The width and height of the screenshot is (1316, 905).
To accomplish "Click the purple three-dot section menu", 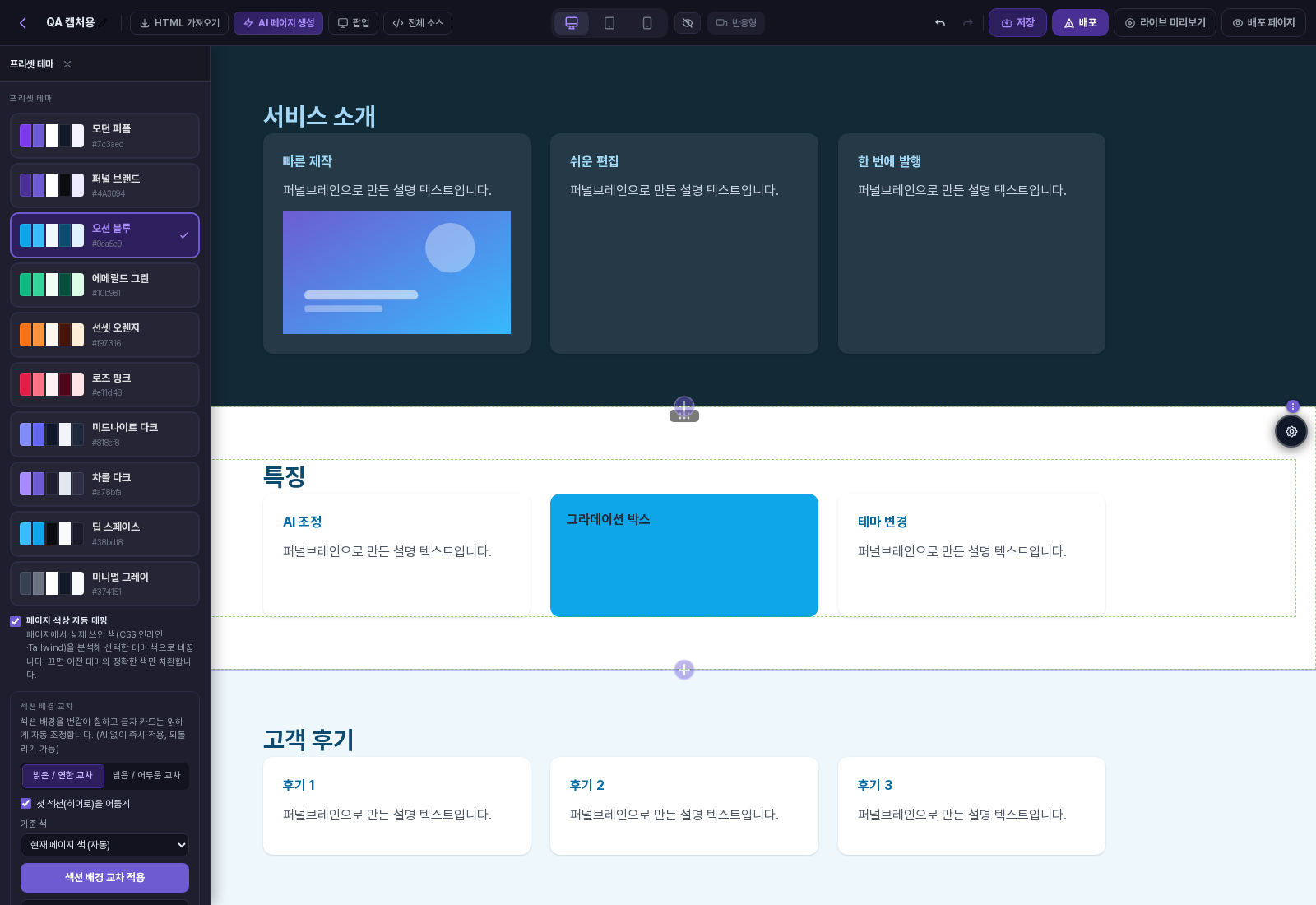I will pos(1293,406).
